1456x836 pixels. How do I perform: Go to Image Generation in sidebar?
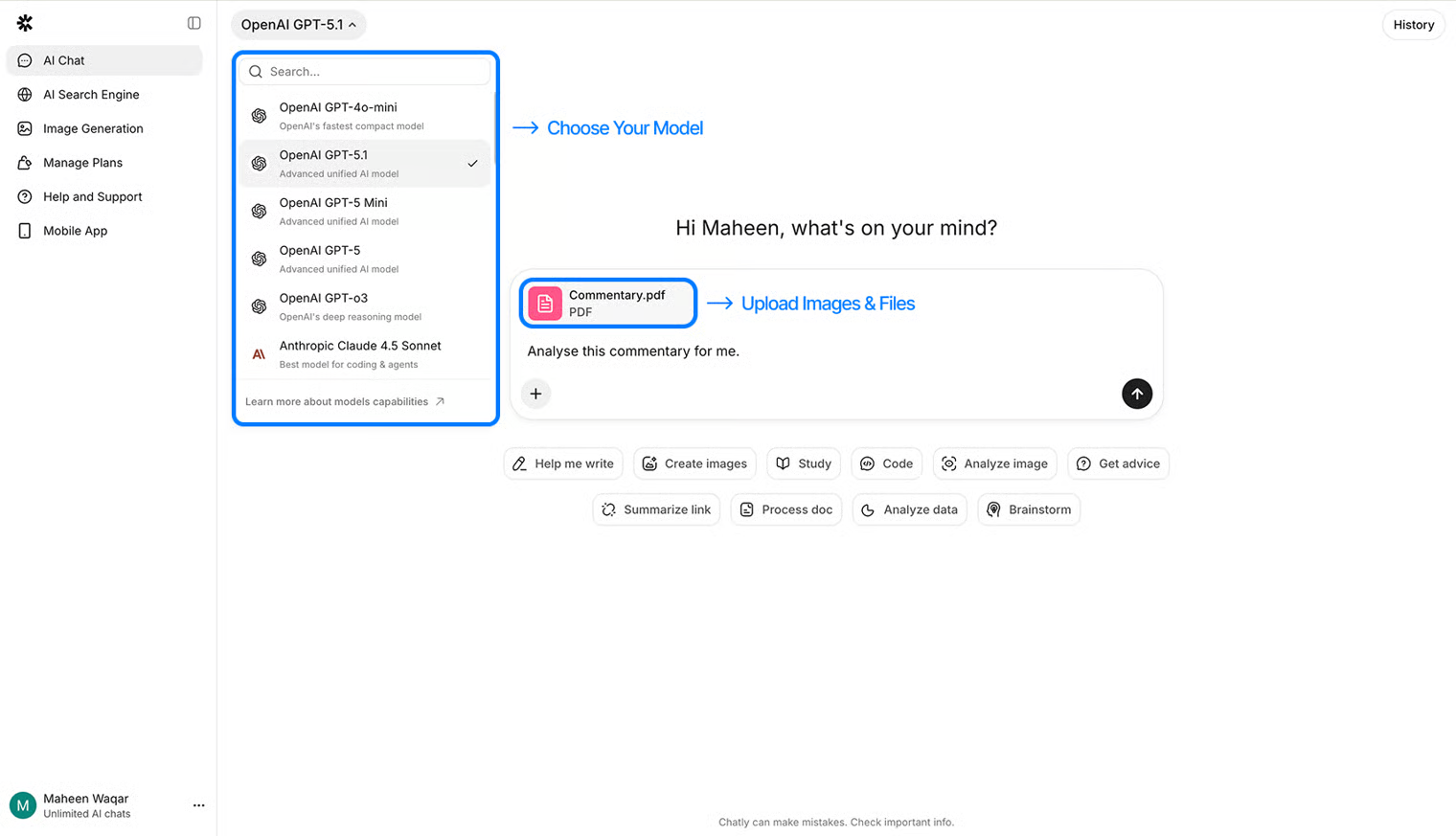(93, 128)
